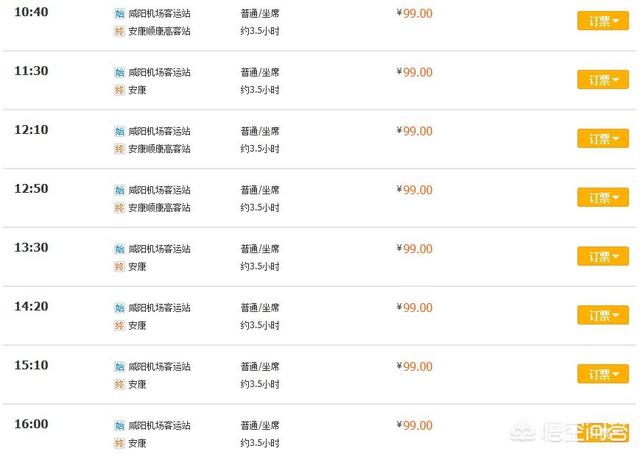Click the 安康 destination in 15:10 row
Image resolution: width=640 pixels, height=454 pixels.
[137, 385]
